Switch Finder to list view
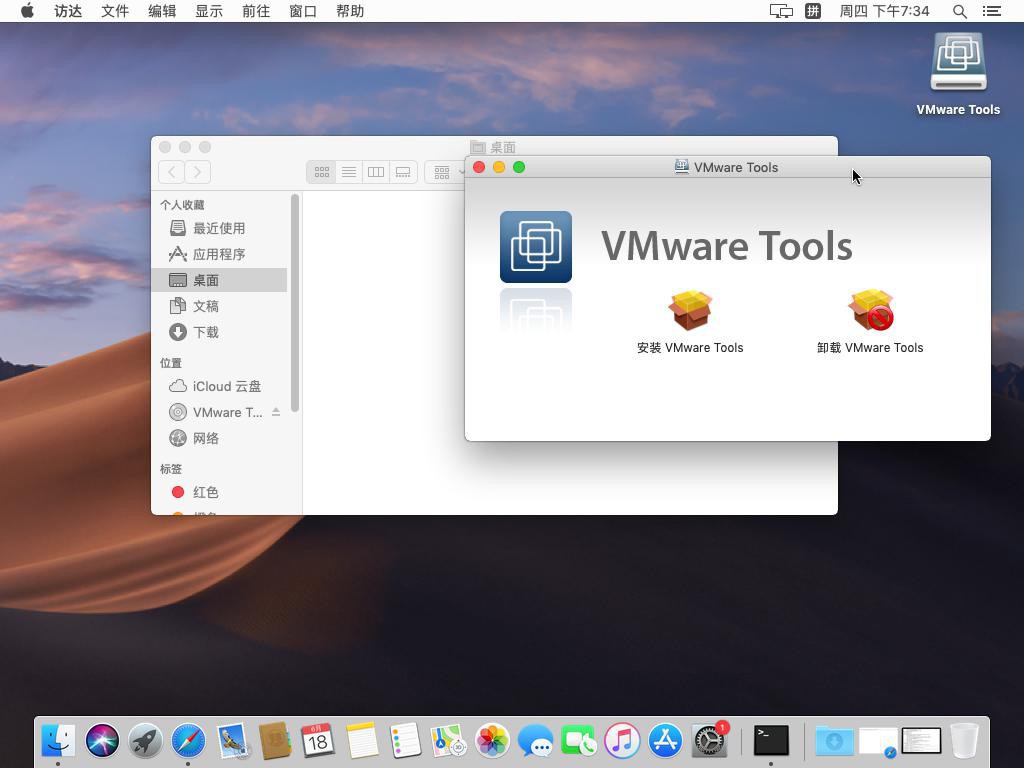 (349, 172)
